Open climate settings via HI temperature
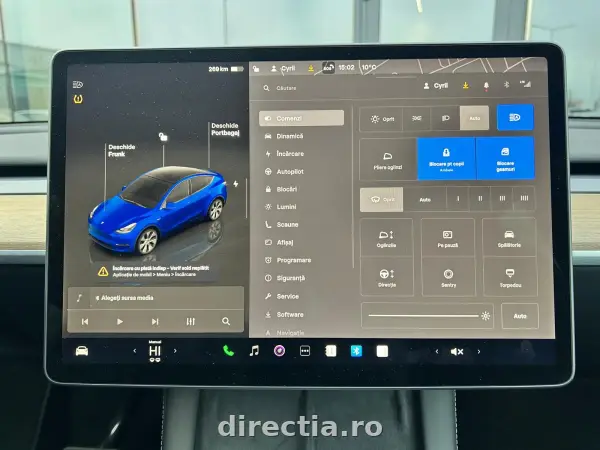600x450 pixels. tap(155, 351)
